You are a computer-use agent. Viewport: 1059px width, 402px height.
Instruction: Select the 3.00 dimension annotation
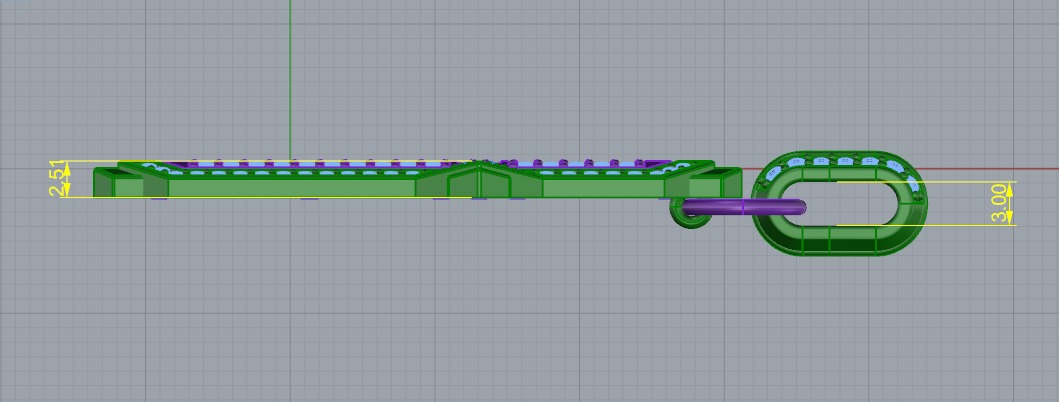coord(1000,204)
